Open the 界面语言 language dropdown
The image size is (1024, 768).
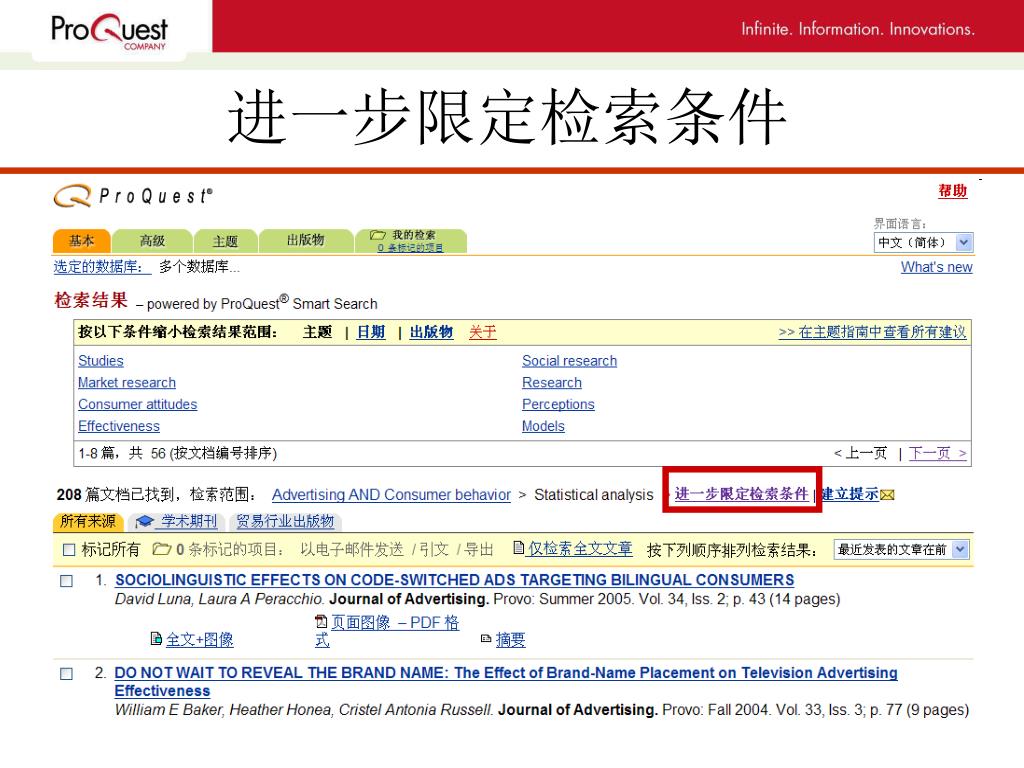click(x=923, y=242)
